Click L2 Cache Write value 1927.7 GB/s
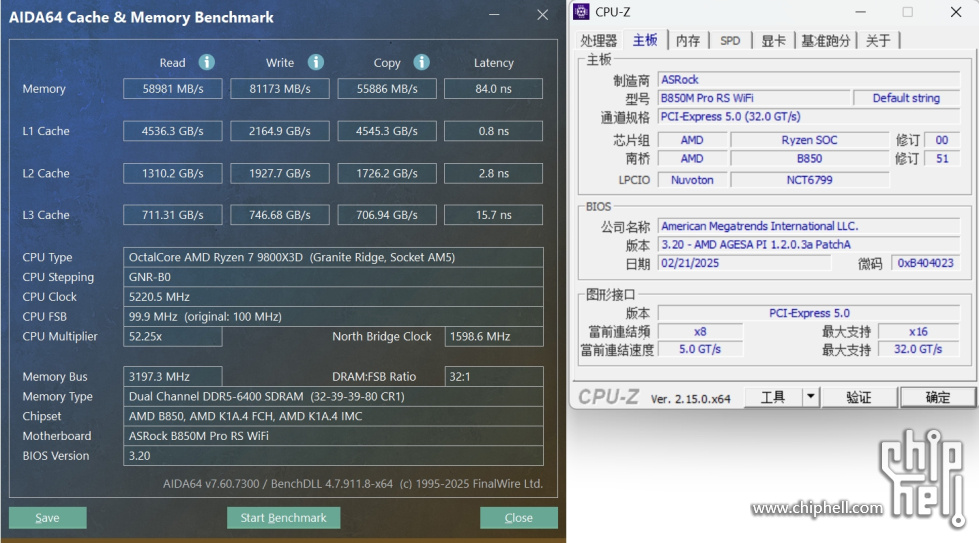This screenshot has width=979, height=543. 280,174
